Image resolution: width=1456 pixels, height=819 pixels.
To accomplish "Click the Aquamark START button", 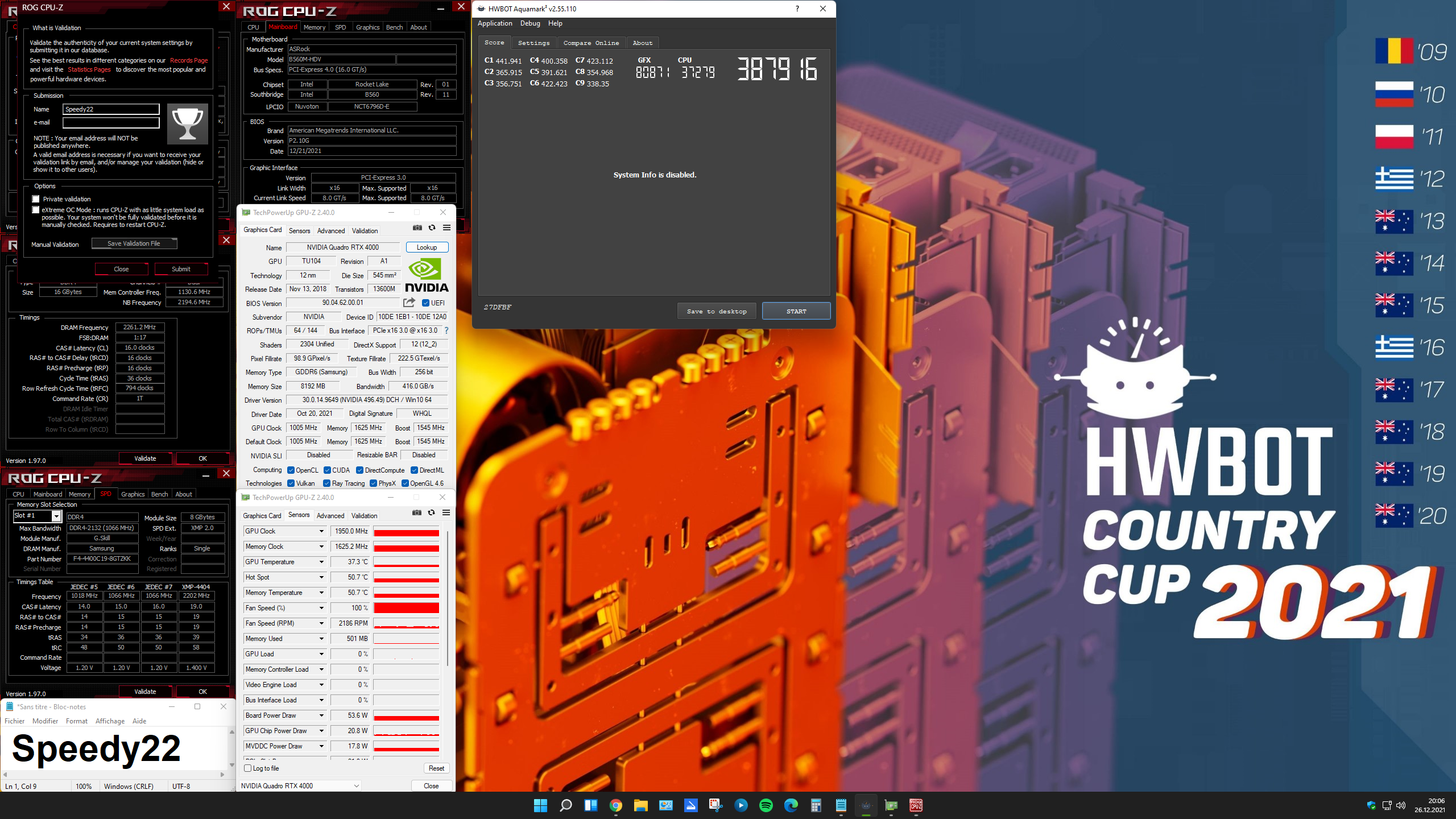I will tap(796, 311).
